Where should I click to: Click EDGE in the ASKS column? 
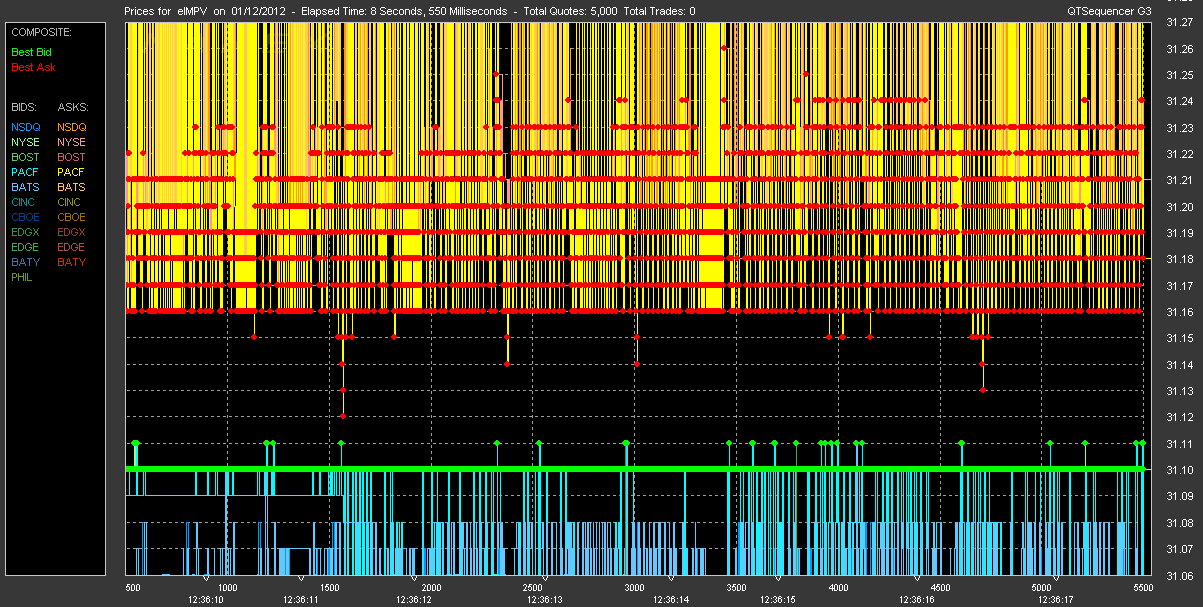click(x=72, y=247)
